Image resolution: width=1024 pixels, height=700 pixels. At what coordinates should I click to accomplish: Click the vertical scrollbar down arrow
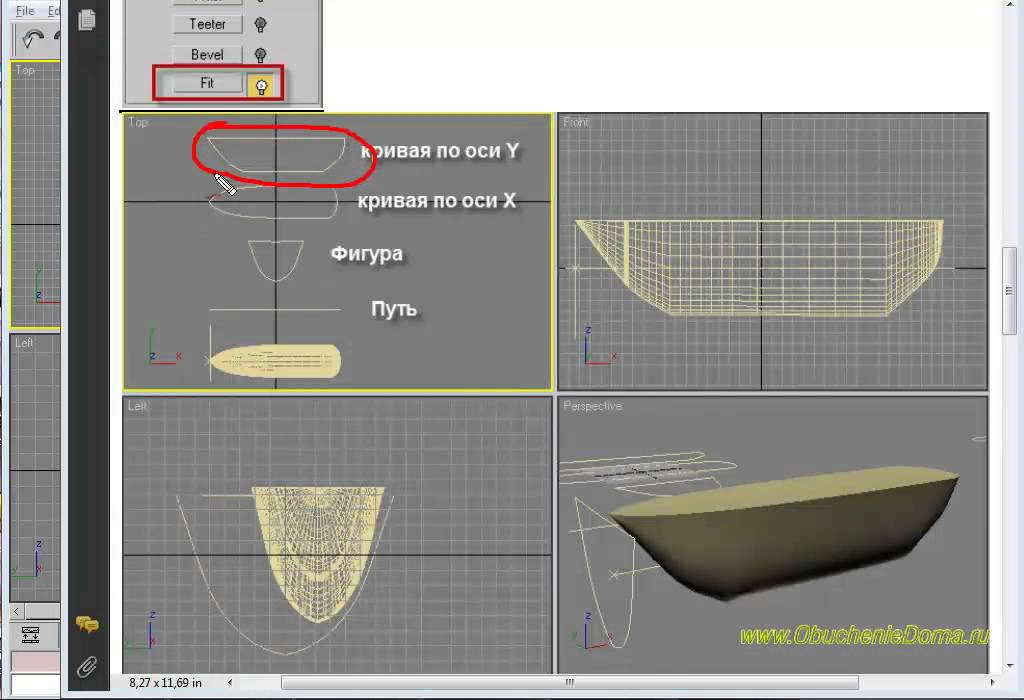(1010, 665)
